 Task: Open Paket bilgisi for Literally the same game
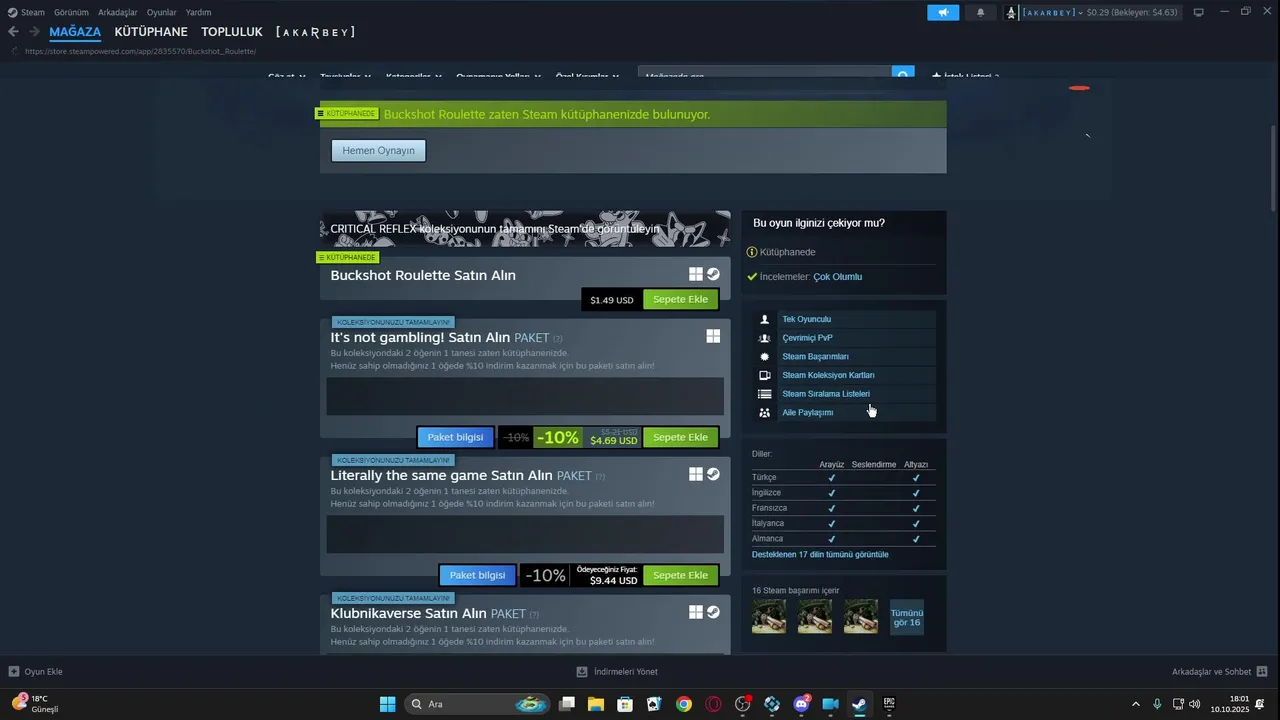tap(477, 575)
